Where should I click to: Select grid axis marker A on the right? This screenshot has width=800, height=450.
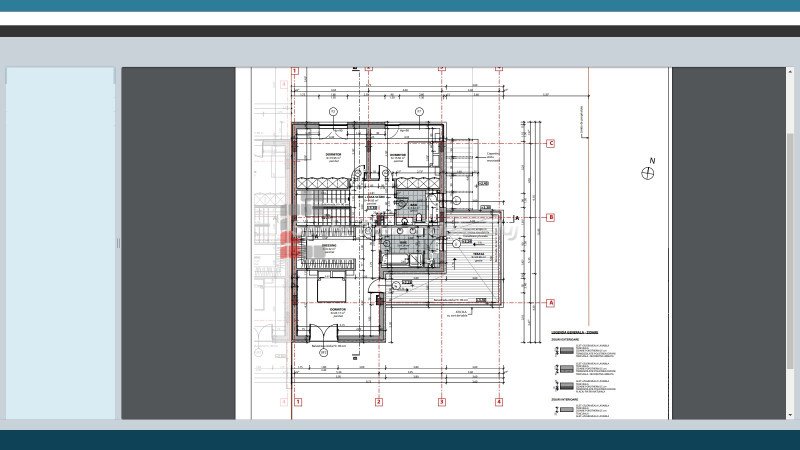550,302
